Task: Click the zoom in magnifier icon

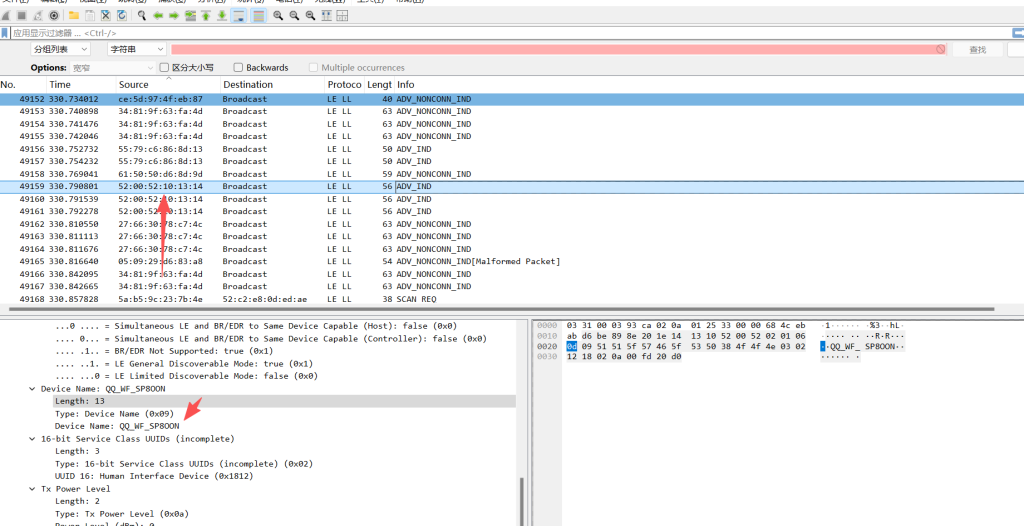Action: coord(278,16)
